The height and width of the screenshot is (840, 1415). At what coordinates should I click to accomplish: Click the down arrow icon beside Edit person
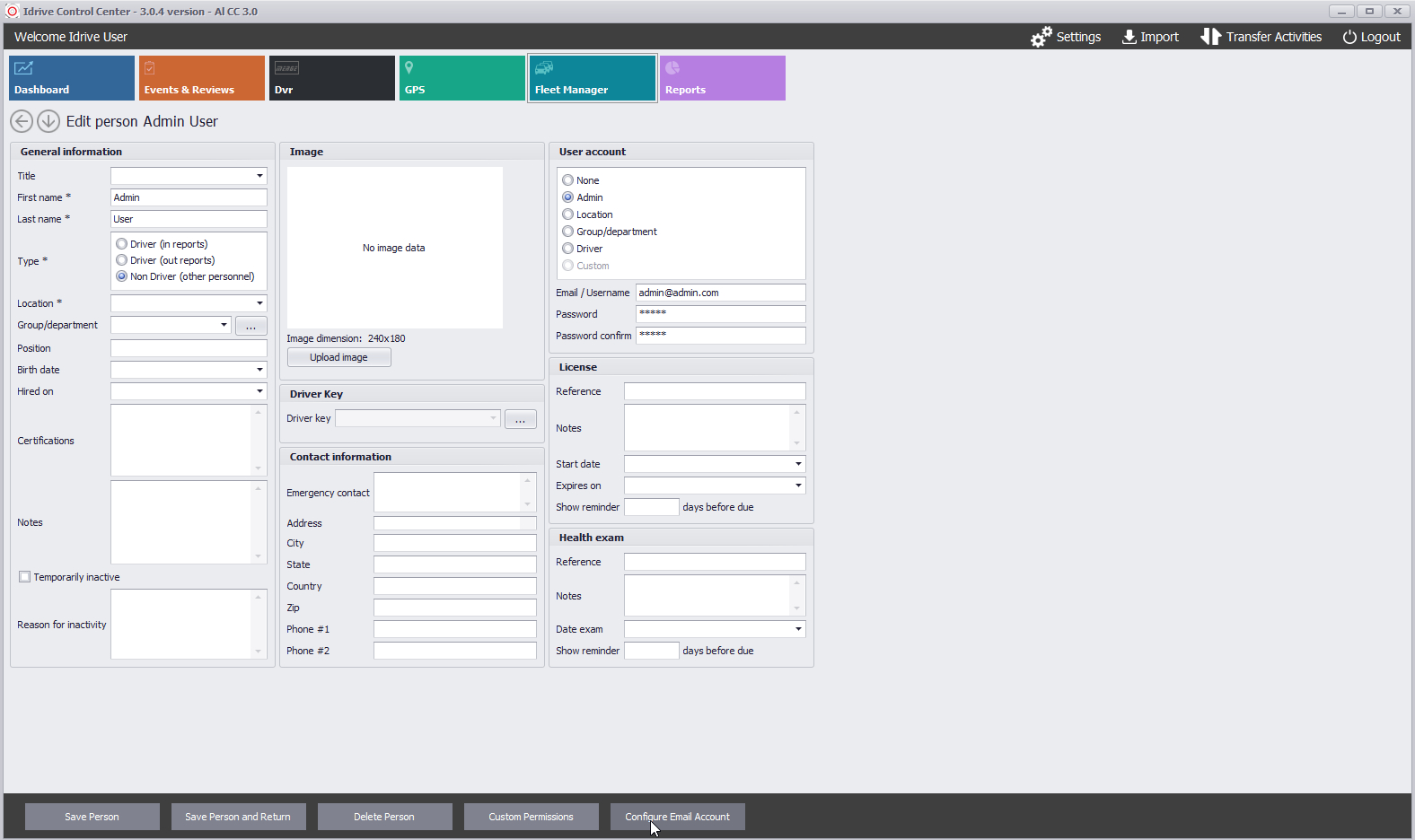pyautogui.click(x=48, y=121)
